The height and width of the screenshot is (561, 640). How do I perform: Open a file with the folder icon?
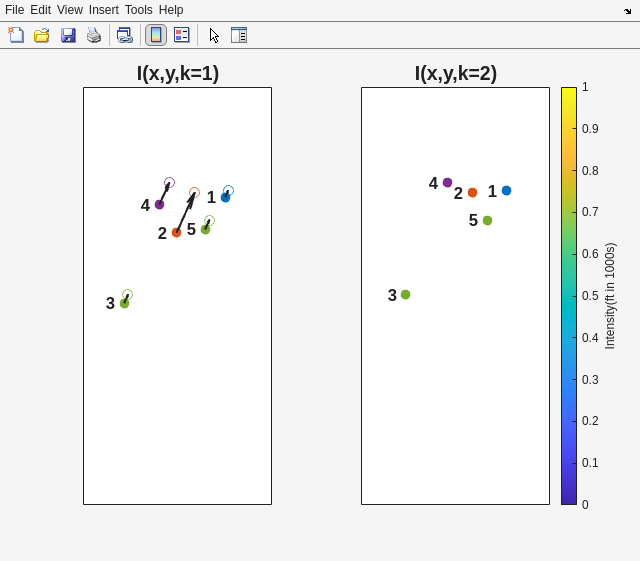tap(42, 35)
